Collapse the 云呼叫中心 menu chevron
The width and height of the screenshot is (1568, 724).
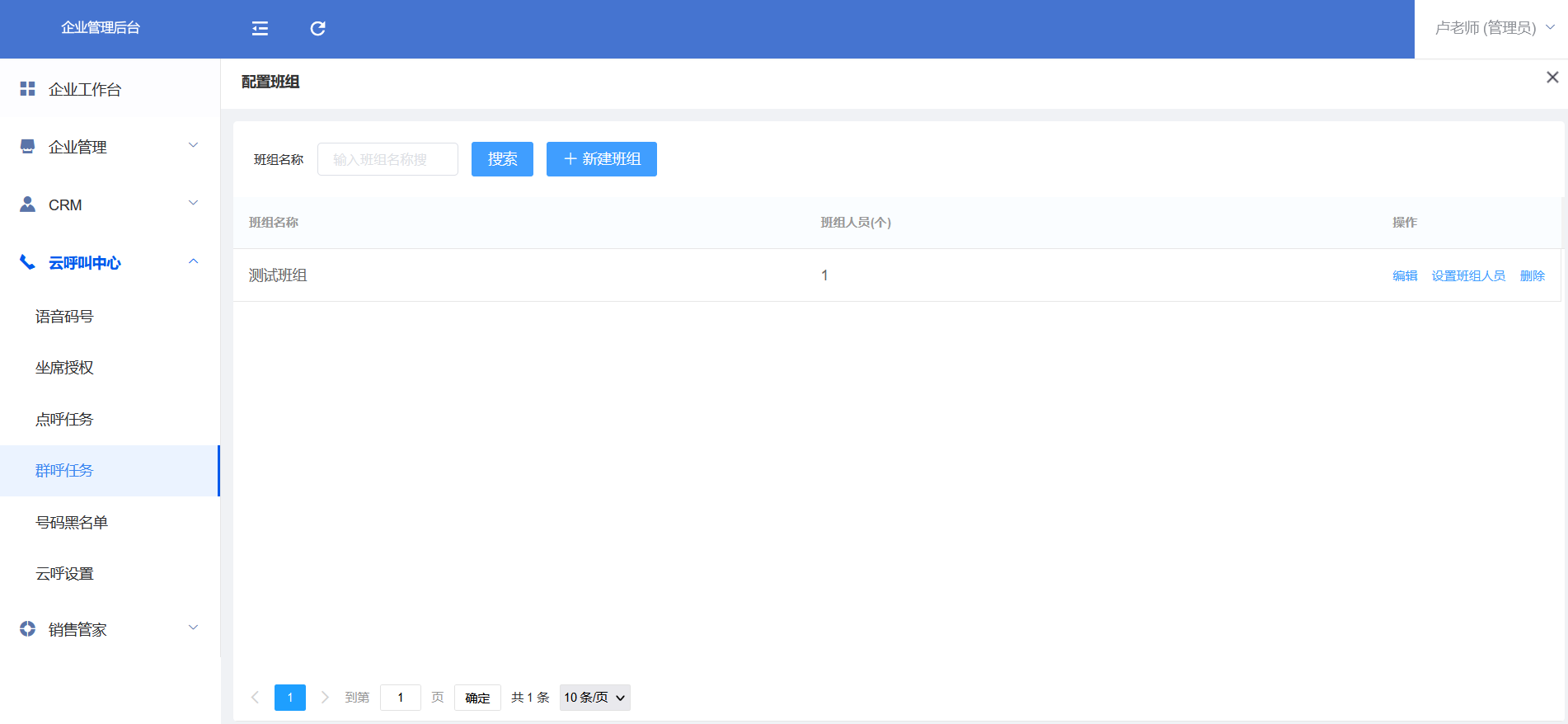pyautogui.click(x=194, y=261)
